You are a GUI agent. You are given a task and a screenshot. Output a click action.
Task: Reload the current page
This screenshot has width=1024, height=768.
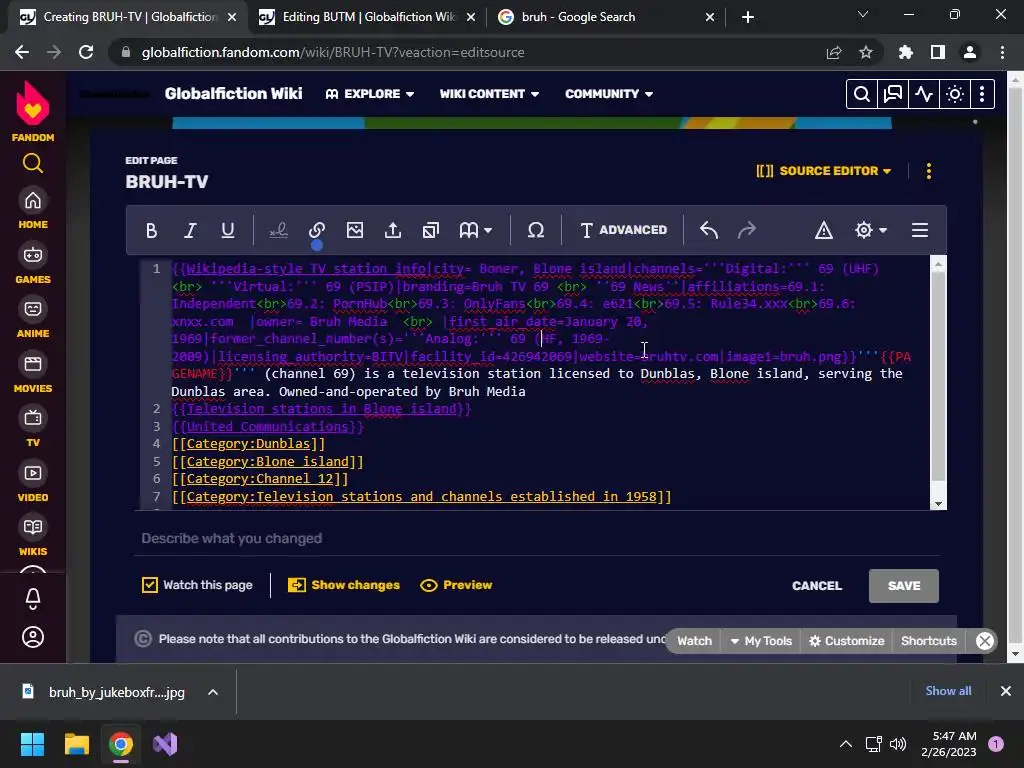coord(86,52)
